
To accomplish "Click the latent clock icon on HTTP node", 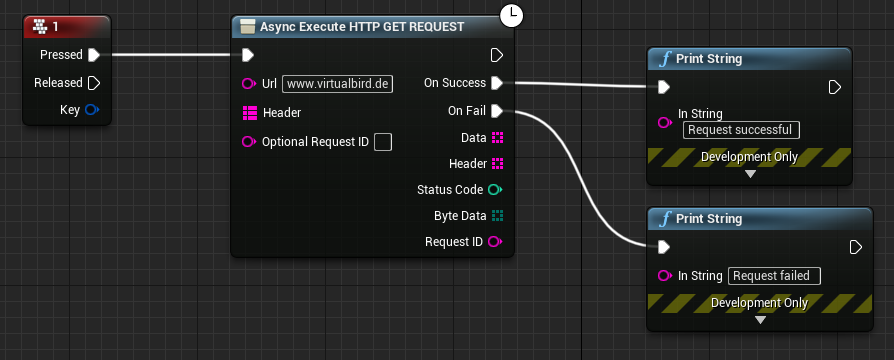I will pos(511,15).
